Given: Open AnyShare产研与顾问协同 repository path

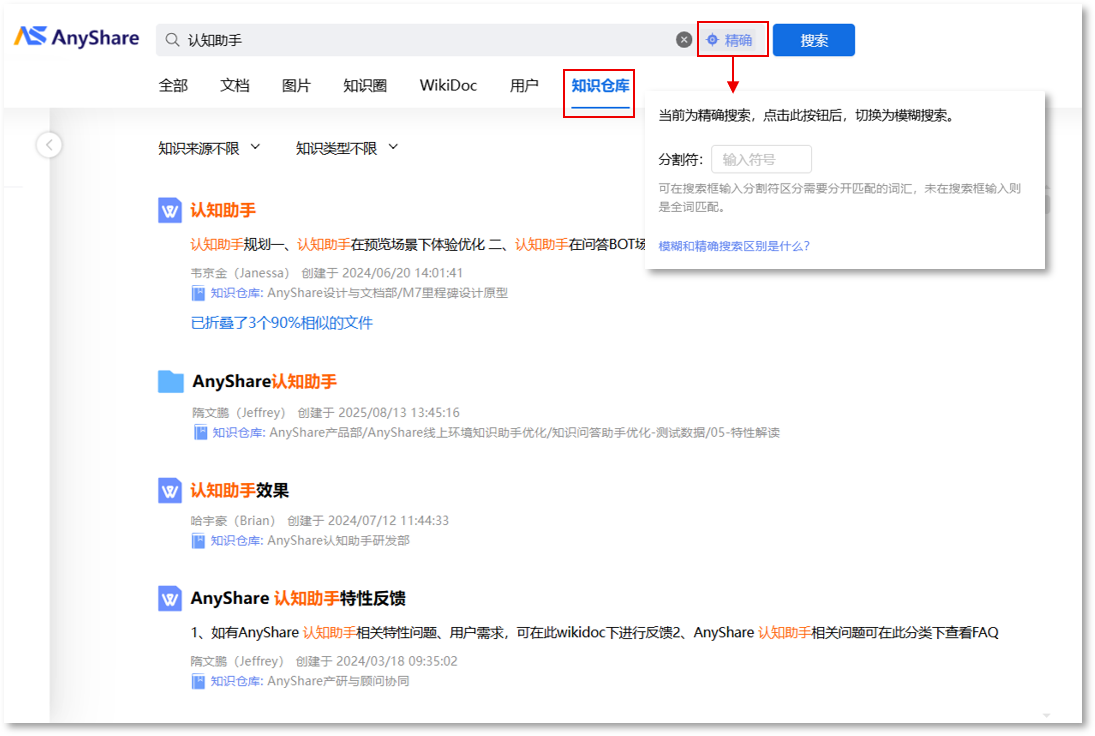Looking at the screenshot, I should pyautogui.click(x=338, y=681).
